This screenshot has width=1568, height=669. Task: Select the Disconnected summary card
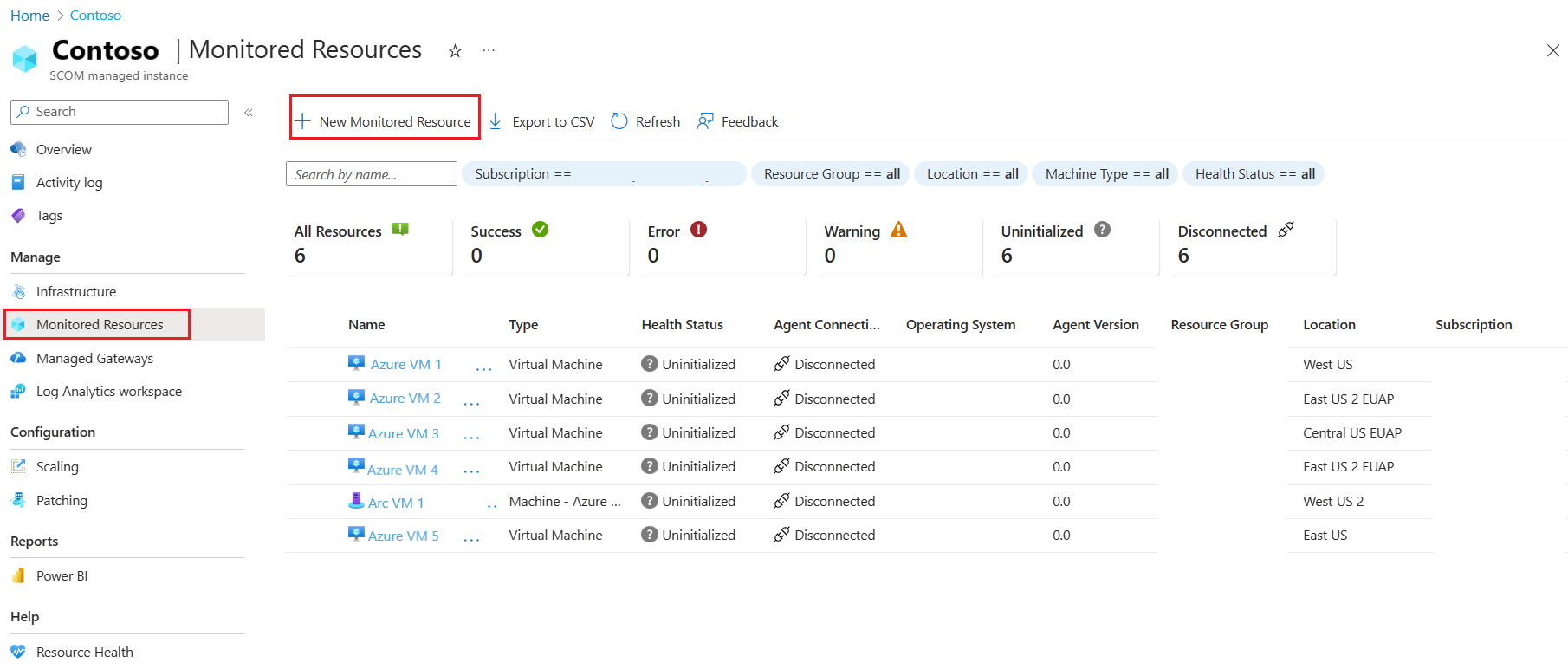1254,246
